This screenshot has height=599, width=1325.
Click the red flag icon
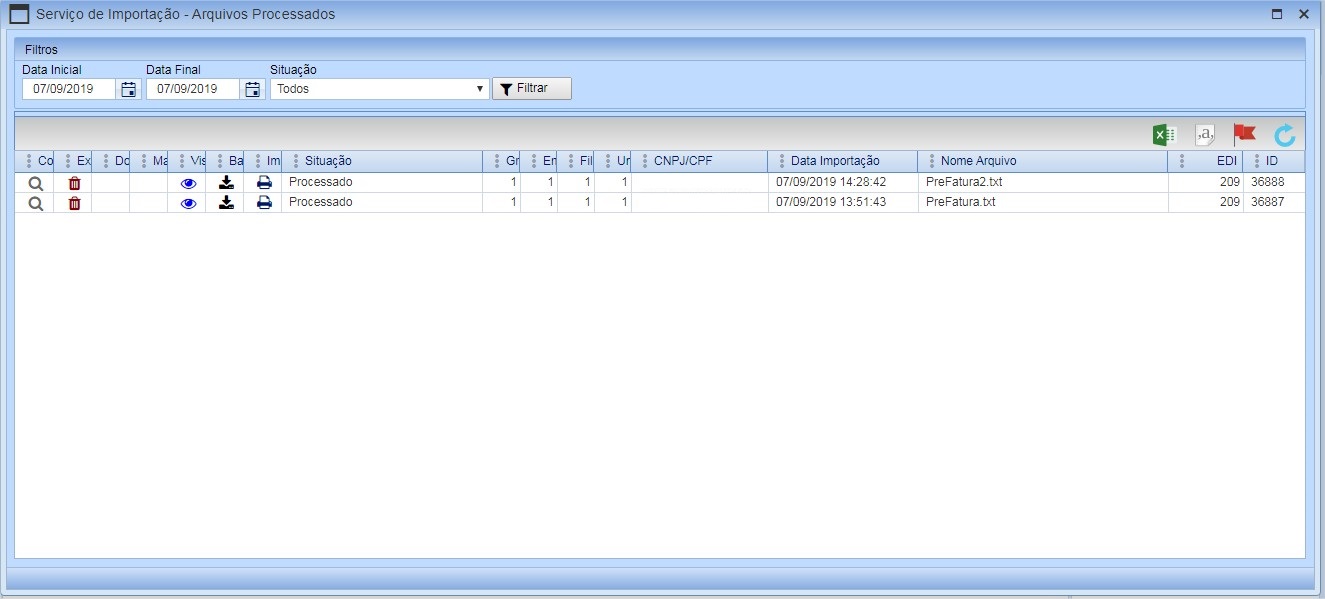click(1244, 134)
